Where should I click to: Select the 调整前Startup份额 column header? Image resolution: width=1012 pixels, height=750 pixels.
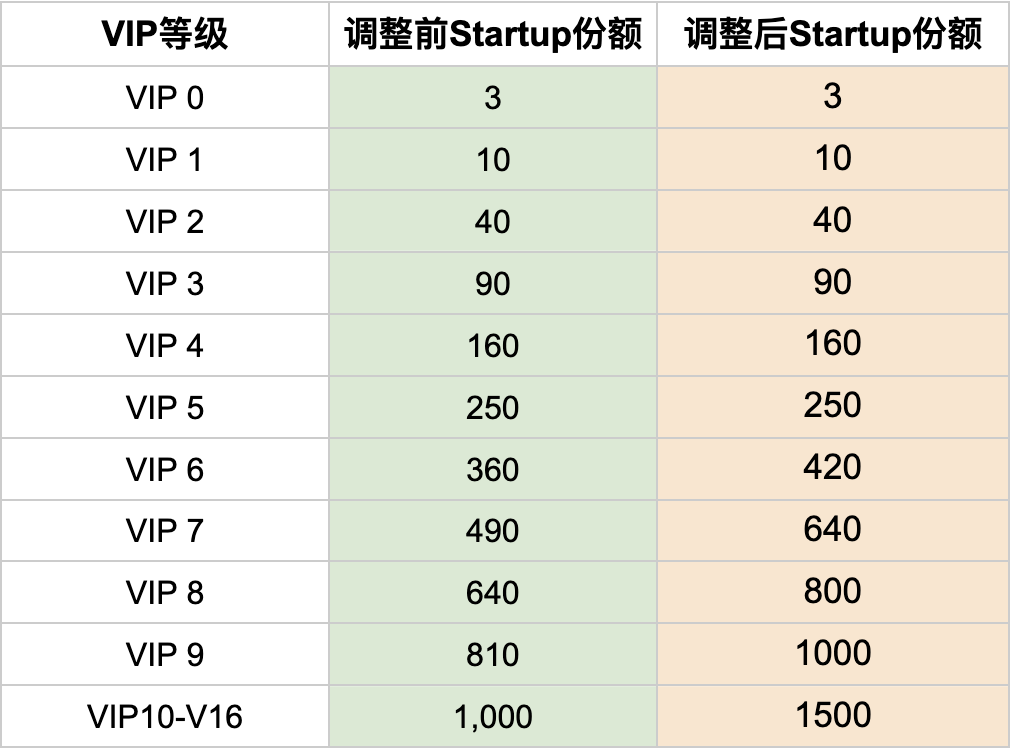pyautogui.click(x=493, y=35)
